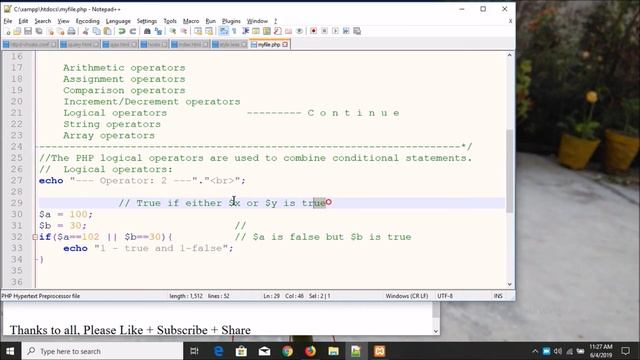The image size is (640, 360).
Task: Toggle synchronized vertical scrolling button
Action: (198, 31)
